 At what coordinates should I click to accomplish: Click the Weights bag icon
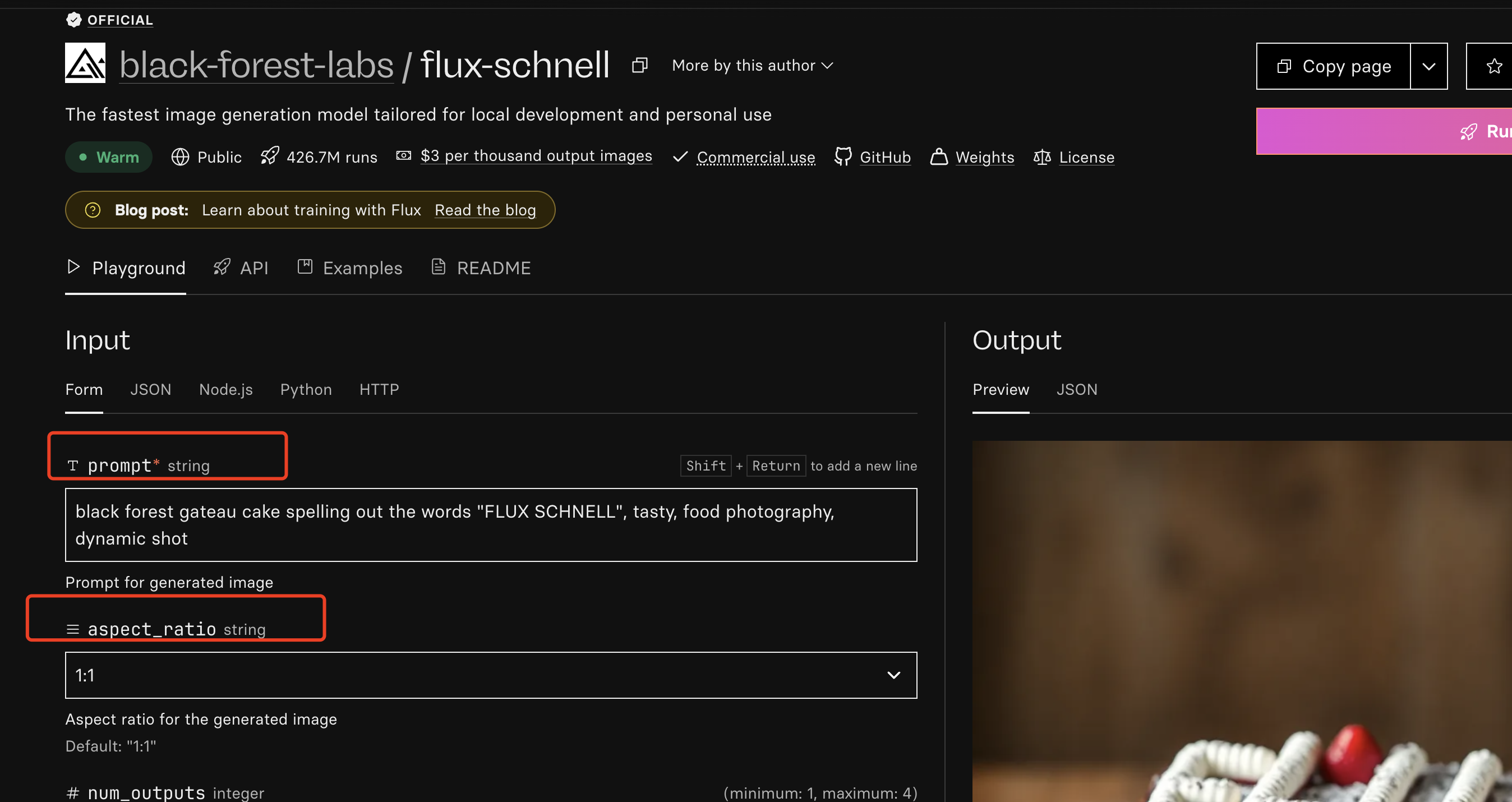[938, 157]
